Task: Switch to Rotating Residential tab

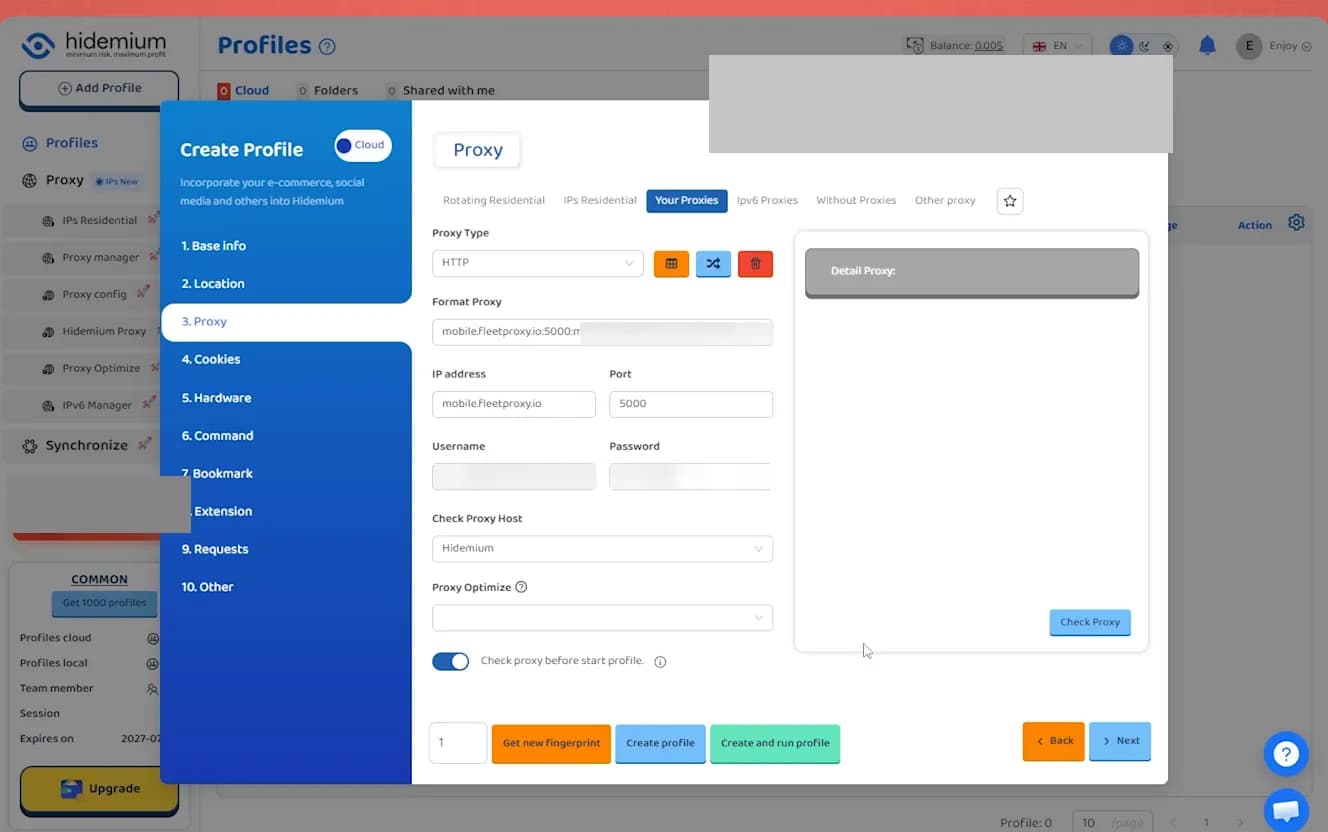Action: pos(494,201)
